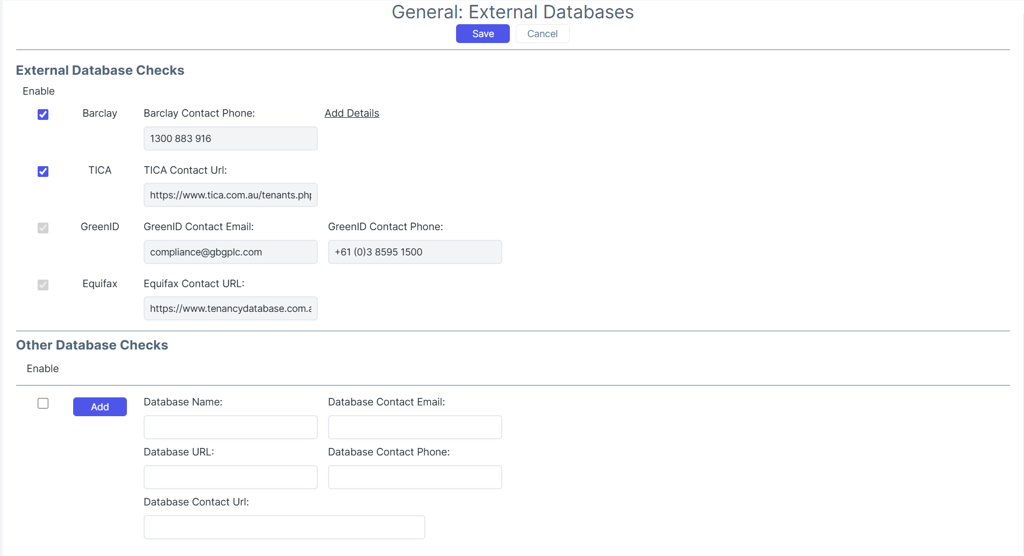Viewport: 1024px width, 556px height.
Task: Uncheck the Barclay enable checkbox
Action: pyautogui.click(x=43, y=114)
